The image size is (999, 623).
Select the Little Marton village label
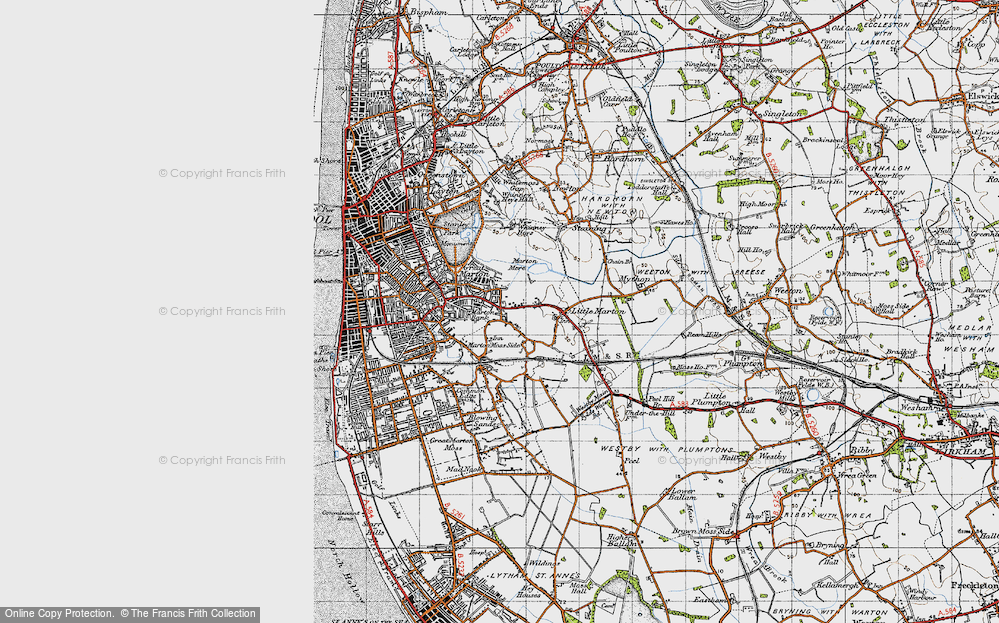(597, 312)
